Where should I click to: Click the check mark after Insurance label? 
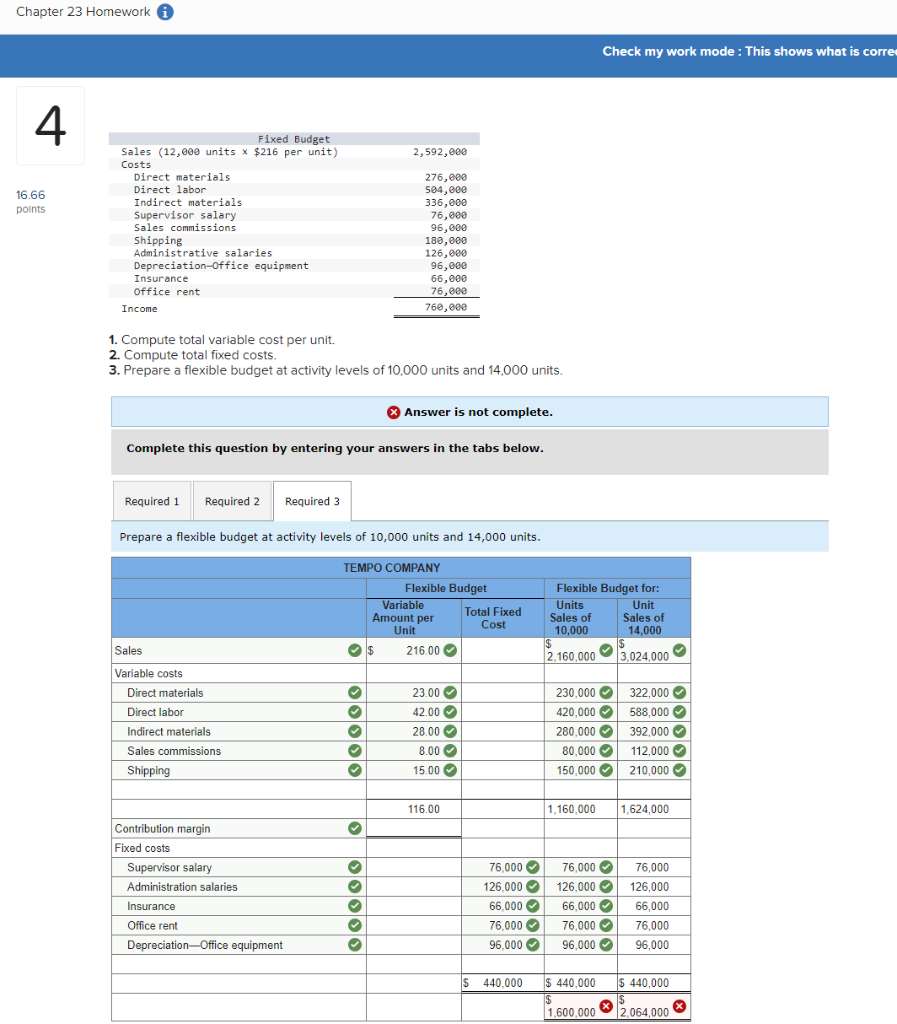click(354, 906)
